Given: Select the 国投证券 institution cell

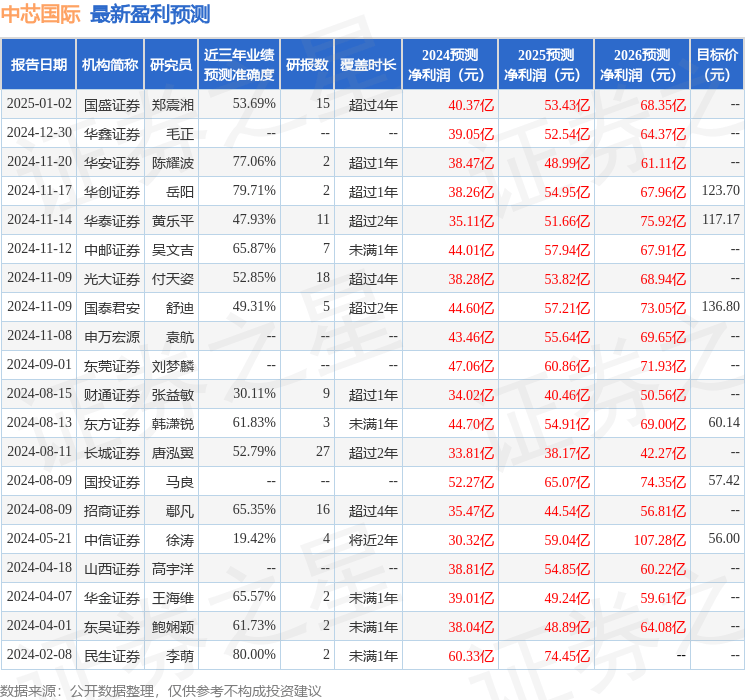Looking at the screenshot, I should (112, 481).
